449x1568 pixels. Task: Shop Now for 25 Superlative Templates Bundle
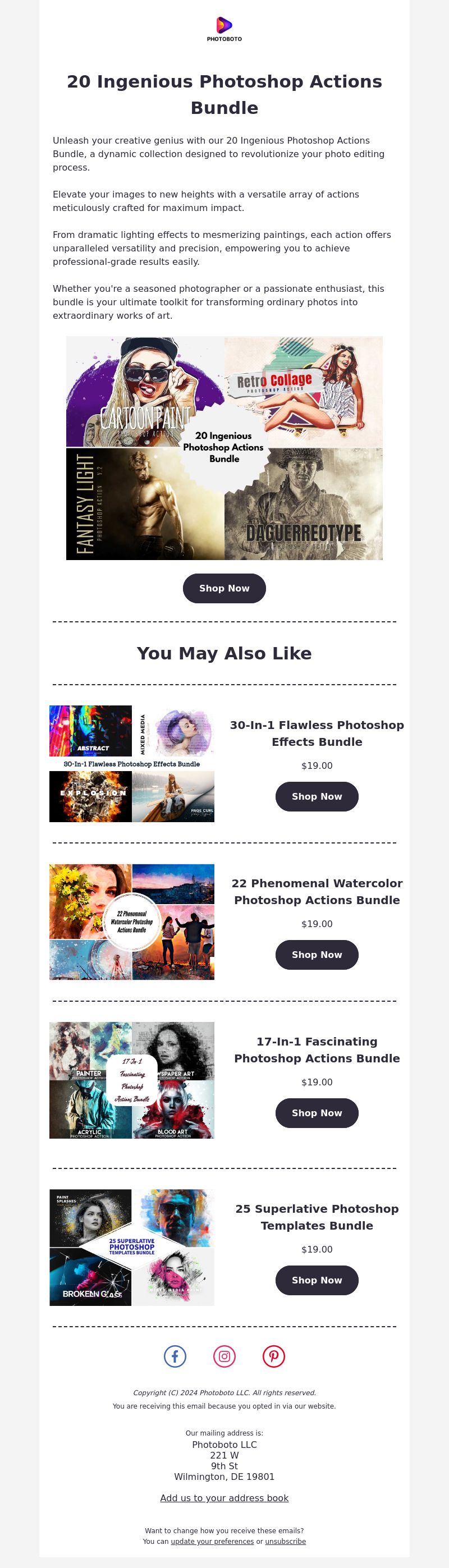pos(317,1280)
